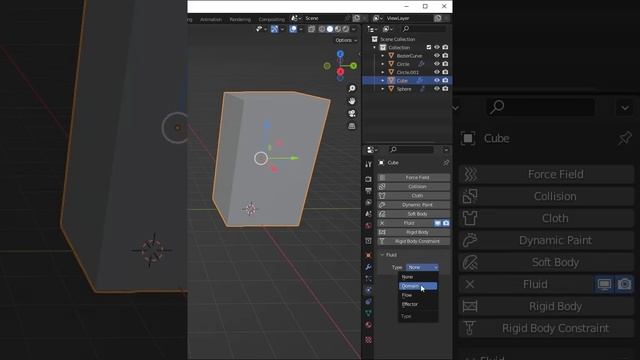Switch to the Compositing workspace tab

(271, 19)
